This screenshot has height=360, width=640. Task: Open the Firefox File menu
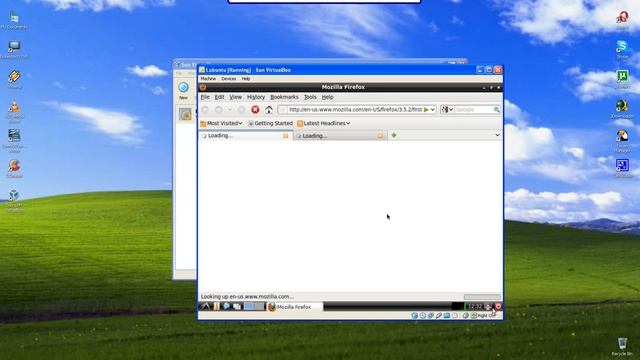tap(205, 97)
